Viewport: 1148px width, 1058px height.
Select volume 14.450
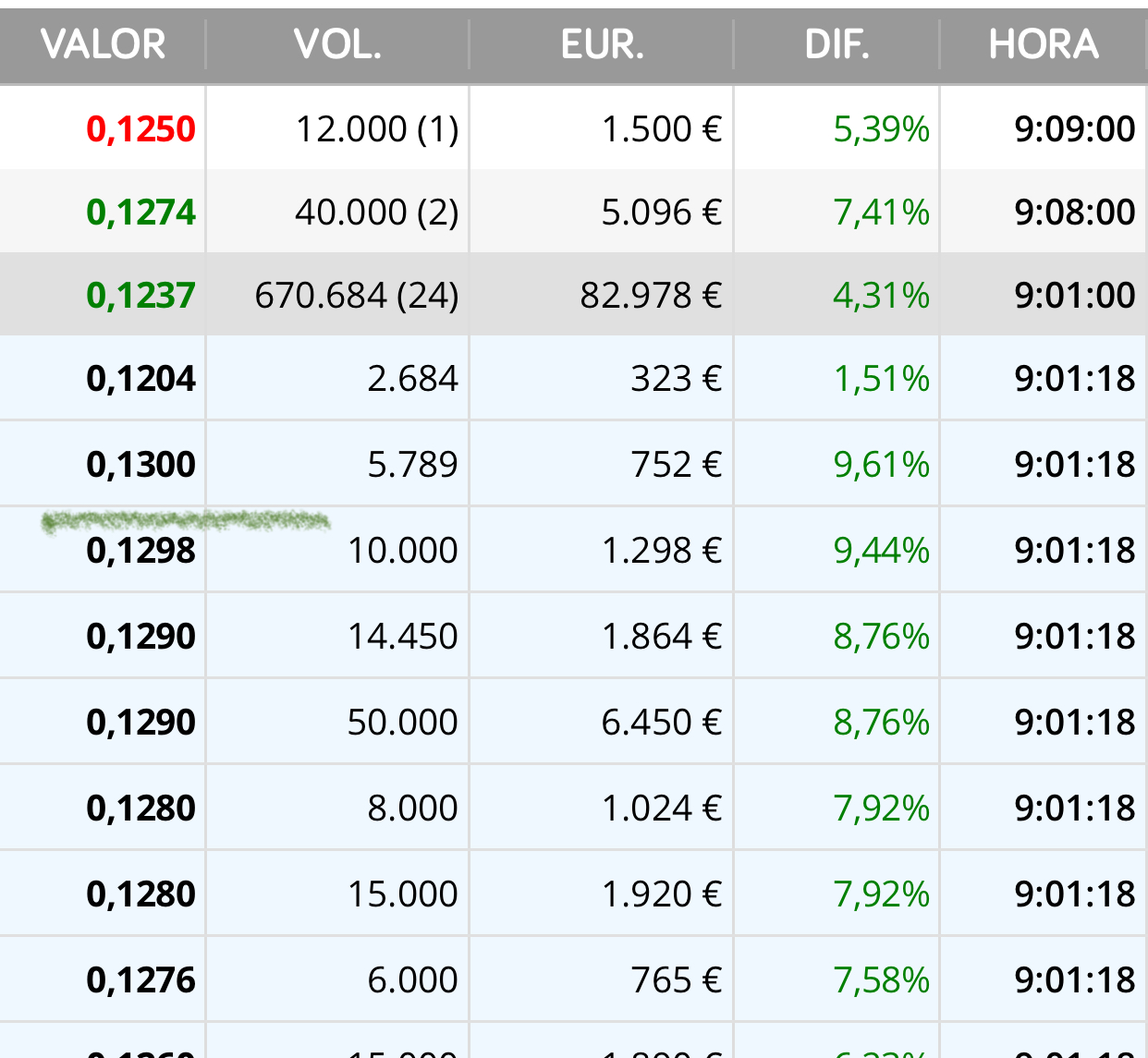coord(403,637)
